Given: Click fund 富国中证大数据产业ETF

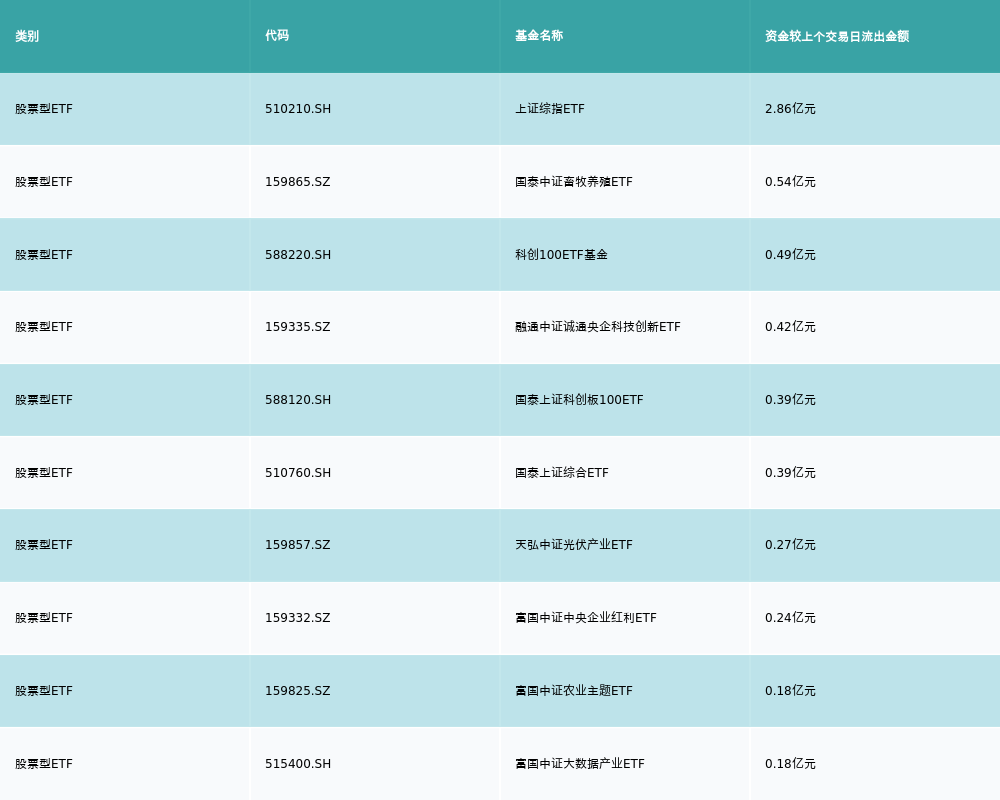Looking at the screenshot, I should 580,764.
